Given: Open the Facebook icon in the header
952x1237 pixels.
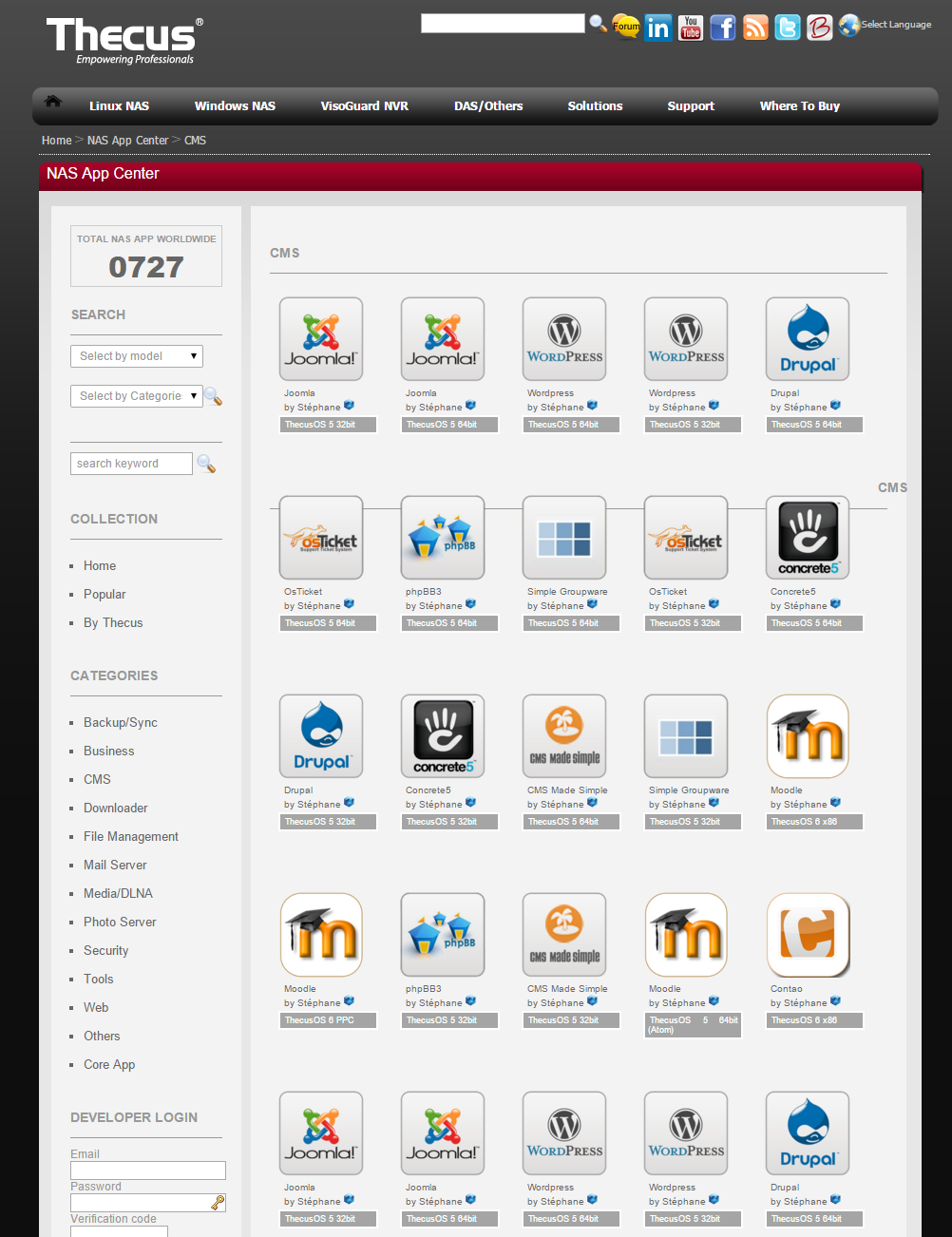Looking at the screenshot, I should 723,28.
